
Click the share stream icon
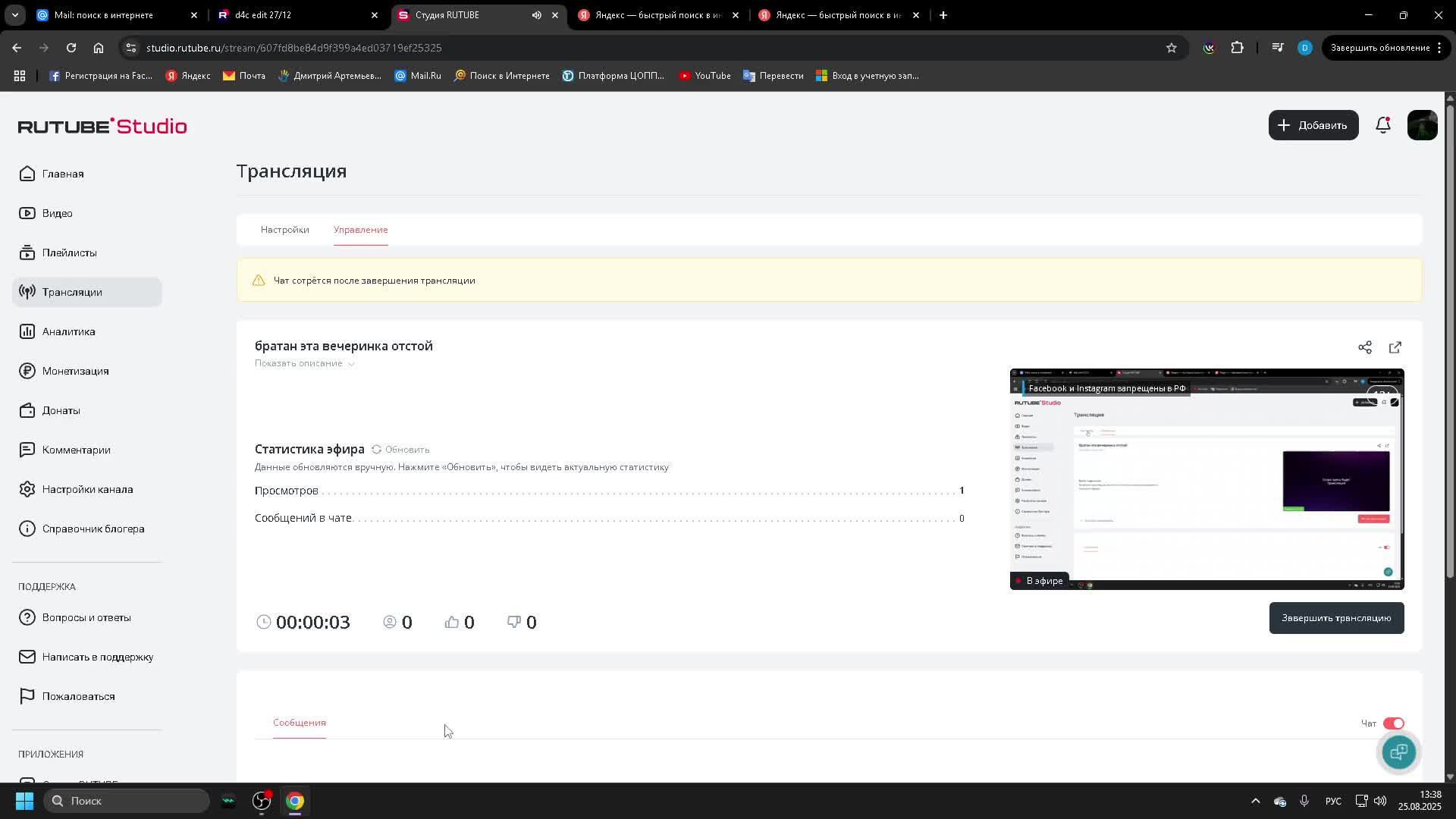point(1364,347)
